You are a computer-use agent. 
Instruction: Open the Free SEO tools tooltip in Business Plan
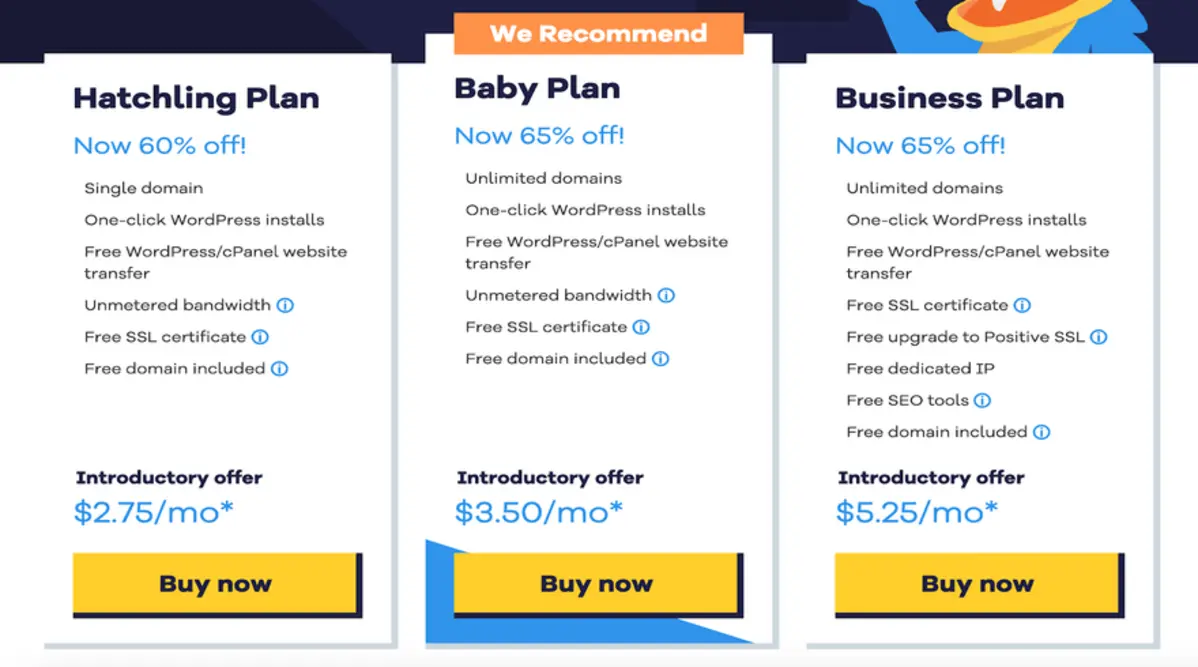coord(983,400)
